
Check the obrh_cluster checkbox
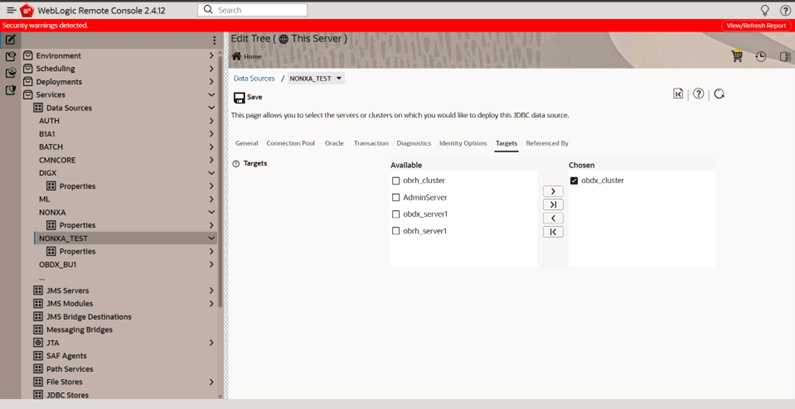point(396,180)
